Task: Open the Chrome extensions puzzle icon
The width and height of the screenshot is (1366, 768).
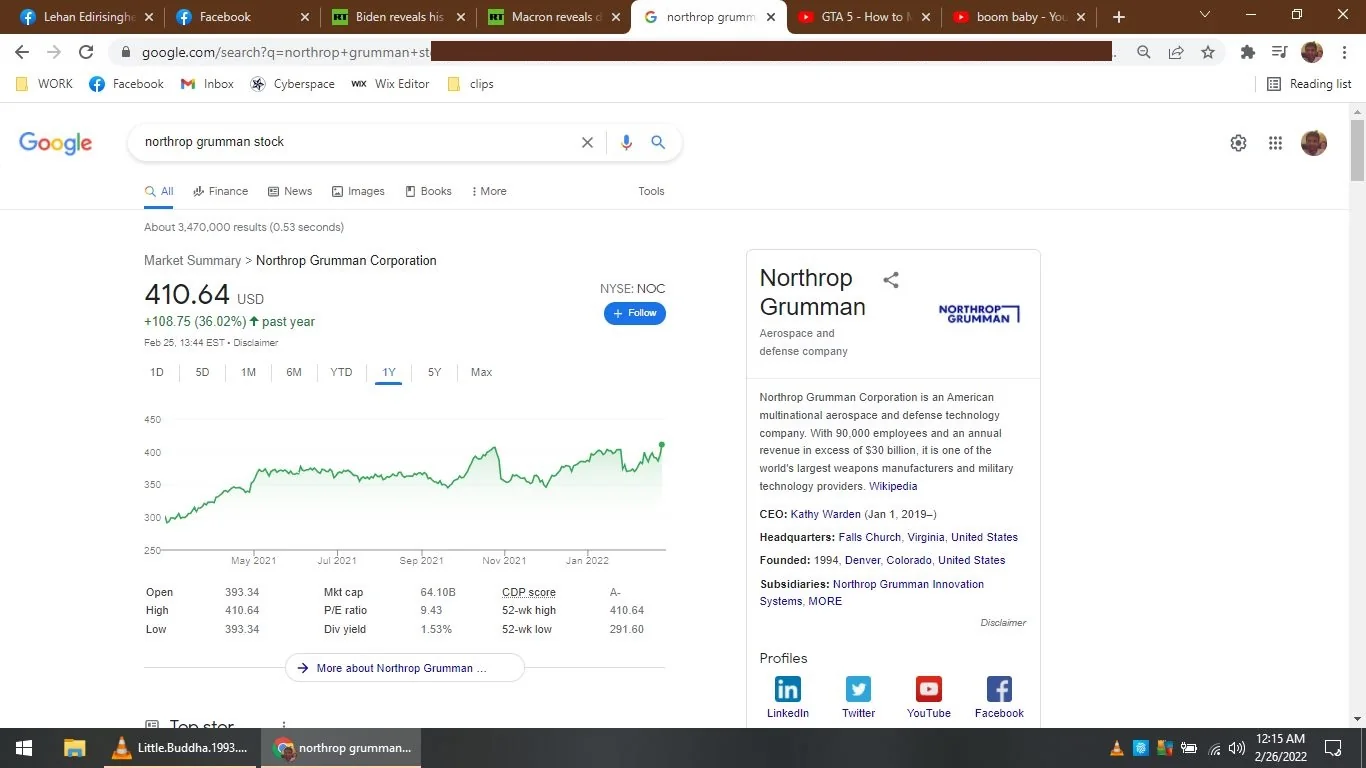Action: pos(1247,52)
